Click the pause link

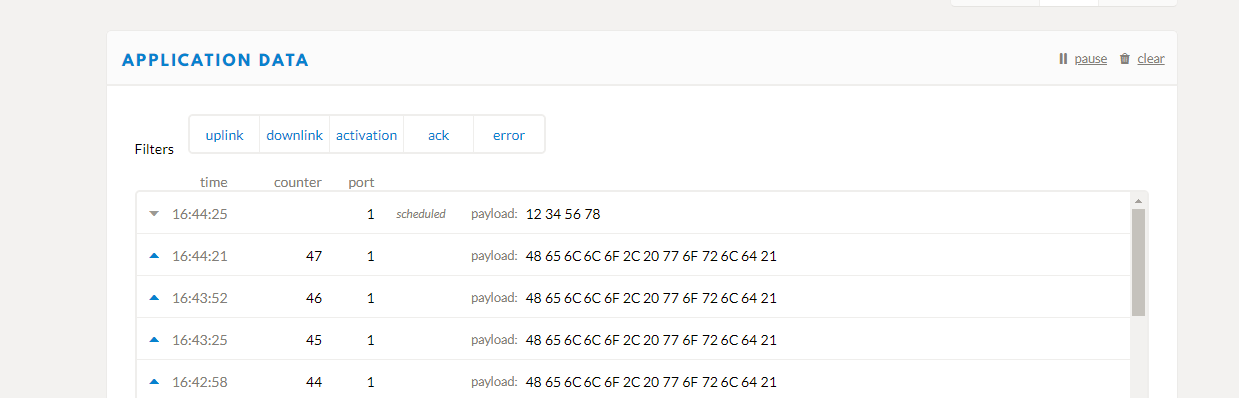coord(1091,59)
